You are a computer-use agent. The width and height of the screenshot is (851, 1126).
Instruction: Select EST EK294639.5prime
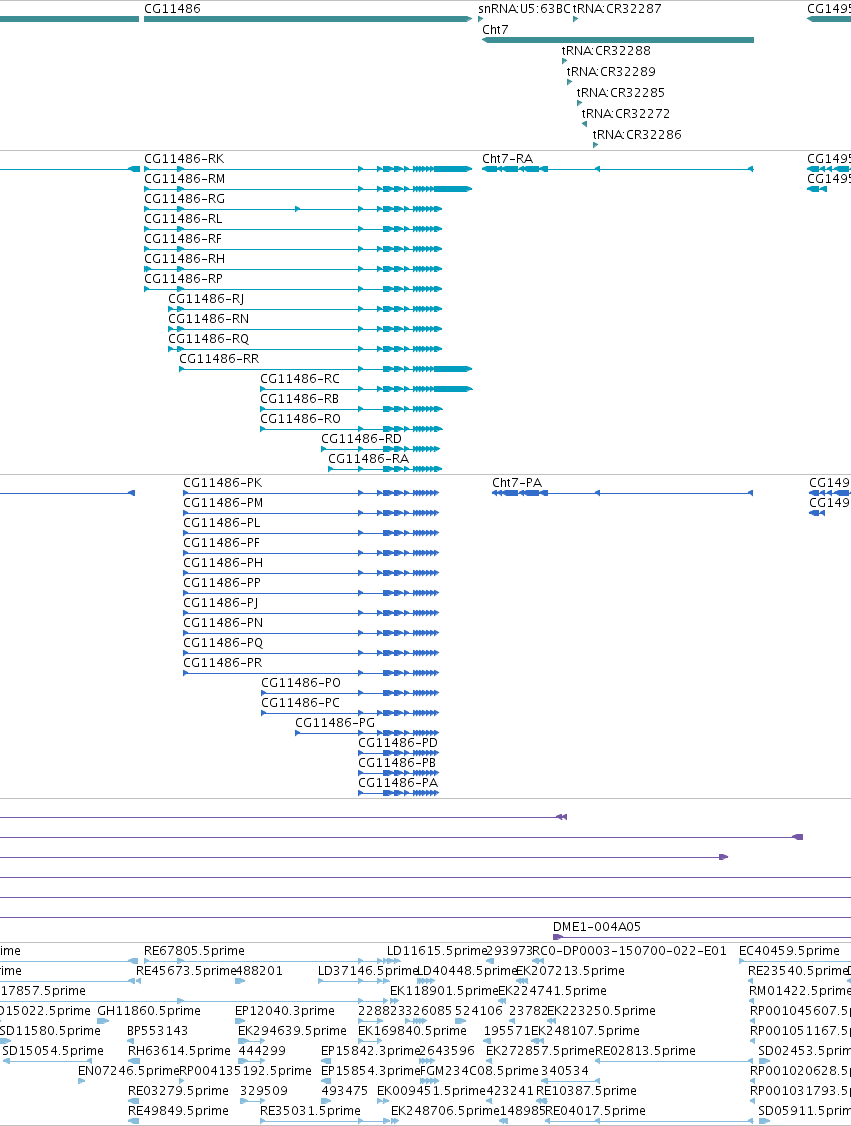(x=292, y=1032)
